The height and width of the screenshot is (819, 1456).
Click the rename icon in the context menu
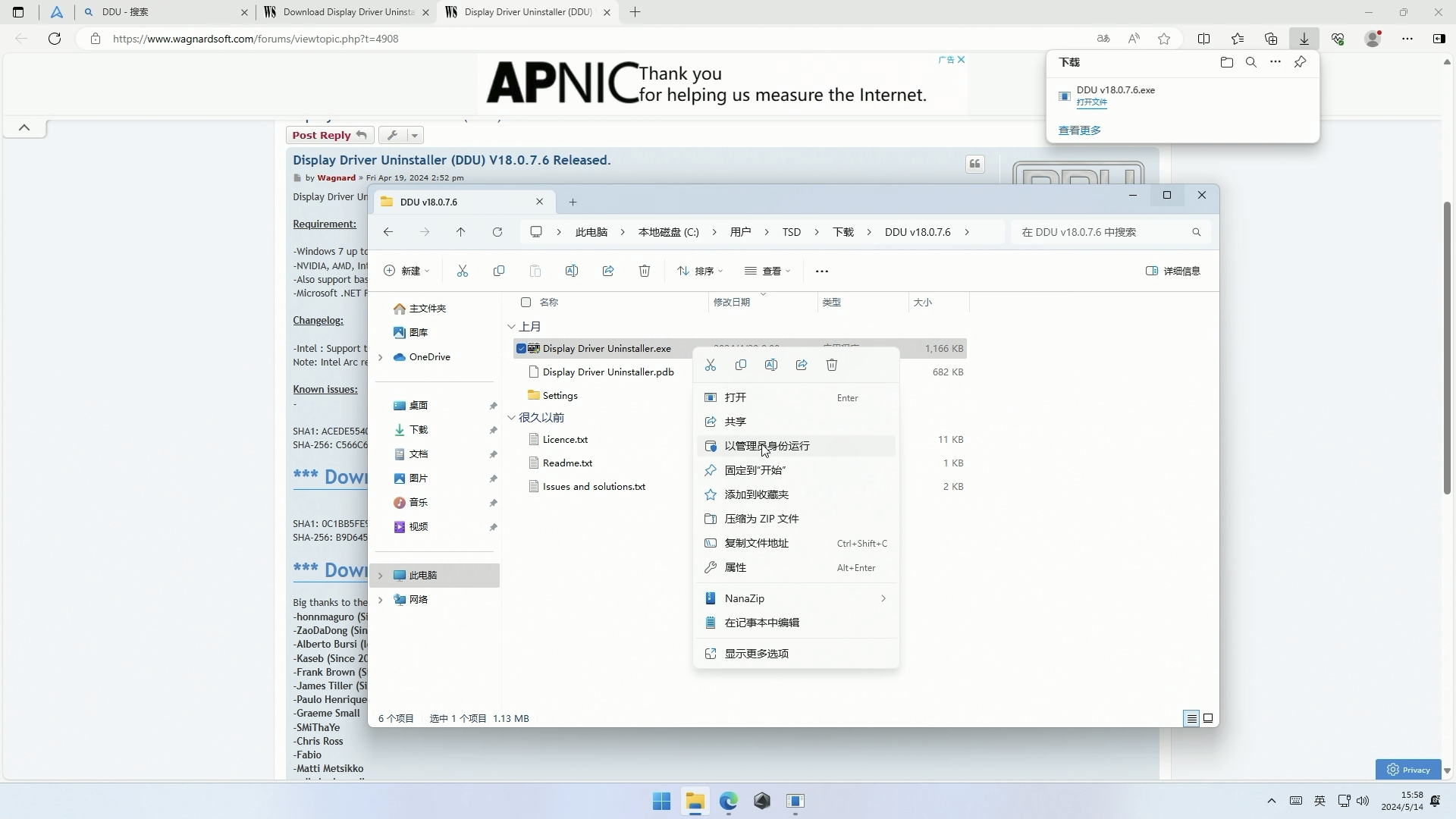[771, 366]
